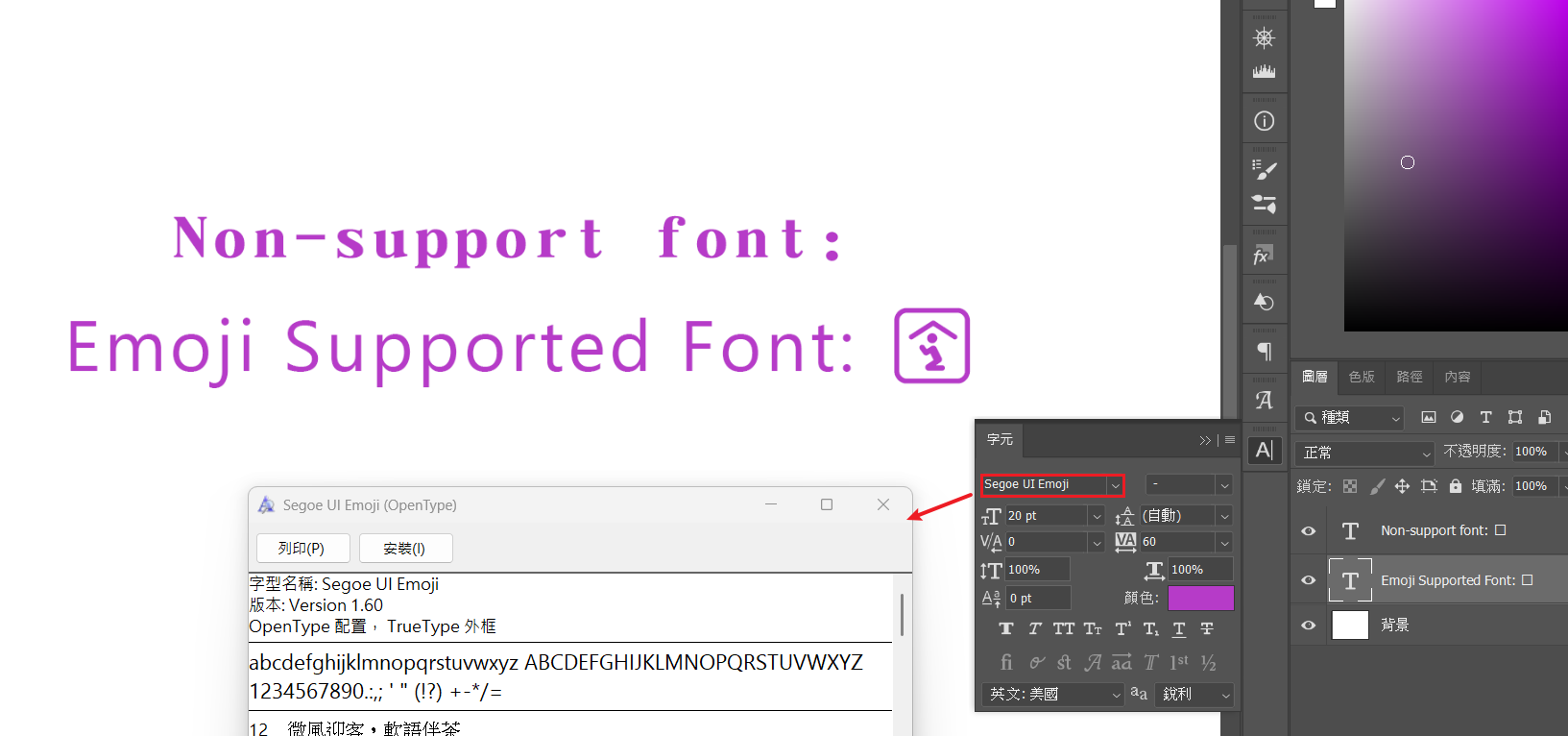Filter layers by adjustment layer icon
1568x736 pixels.
[x=1457, y=417]
